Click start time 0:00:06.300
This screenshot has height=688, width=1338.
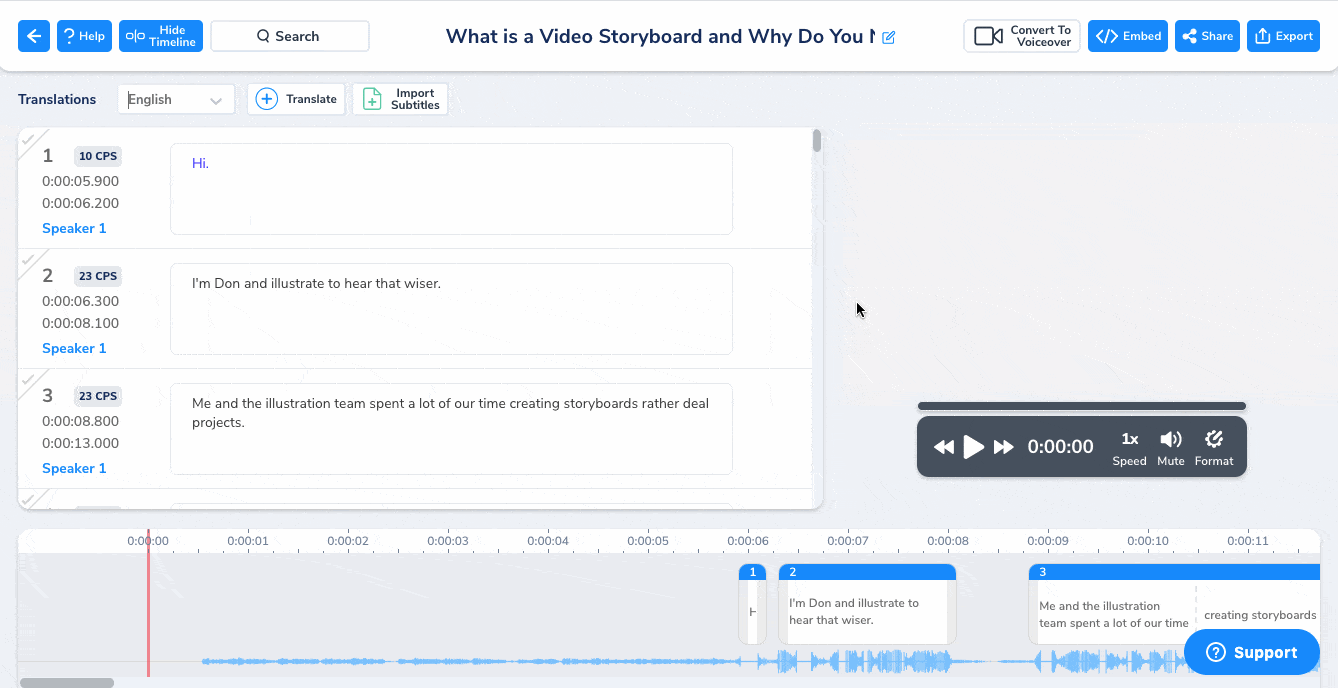coord(80,301)
